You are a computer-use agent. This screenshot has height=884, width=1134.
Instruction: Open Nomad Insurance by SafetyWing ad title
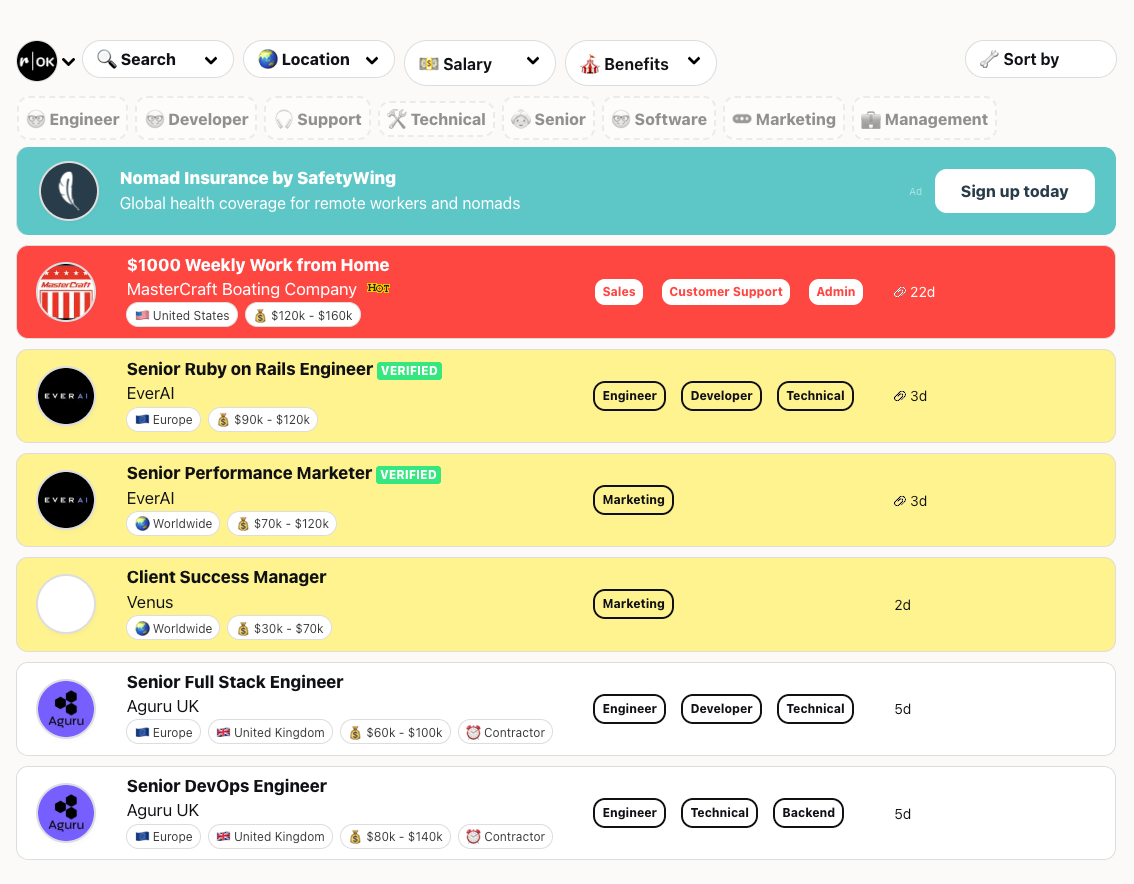point(257,178)
